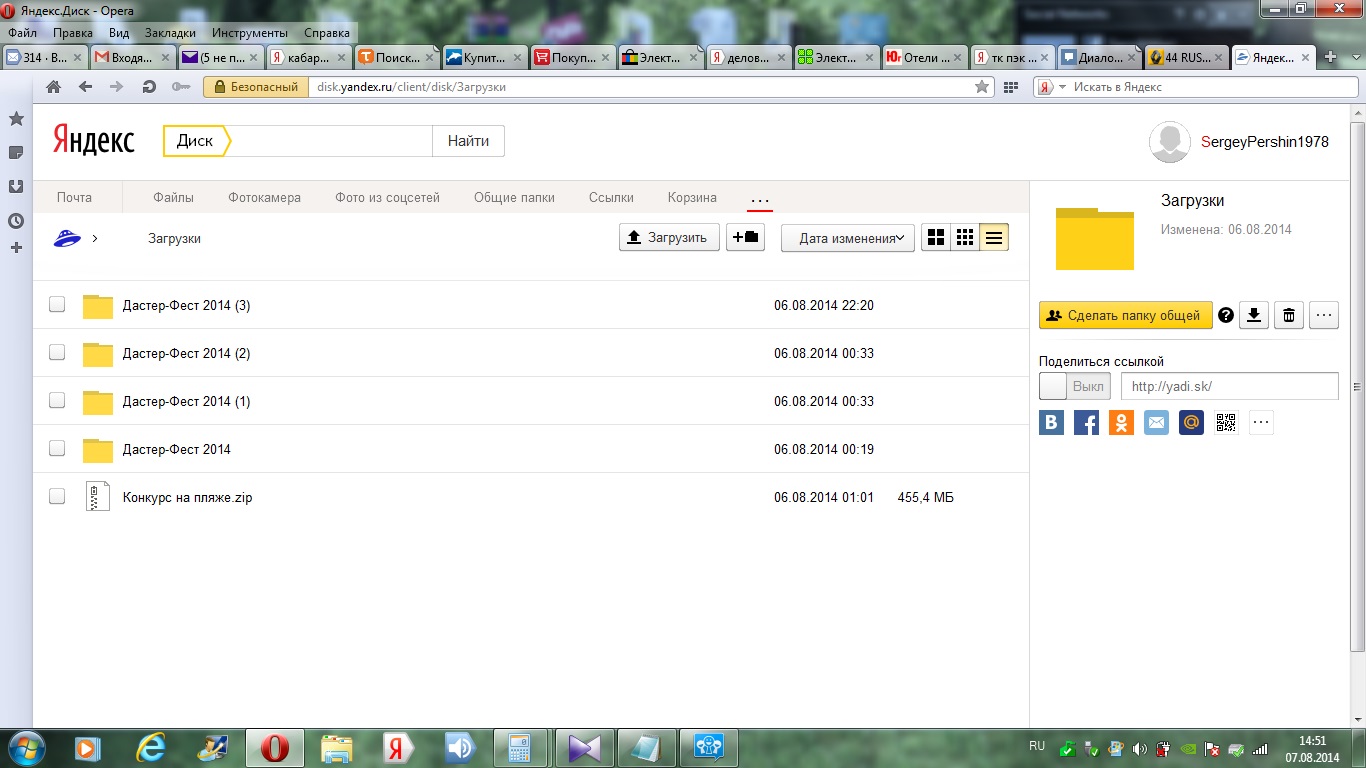Open the Файл menu
Viewport: 1366px width, 768px height.
22,32
